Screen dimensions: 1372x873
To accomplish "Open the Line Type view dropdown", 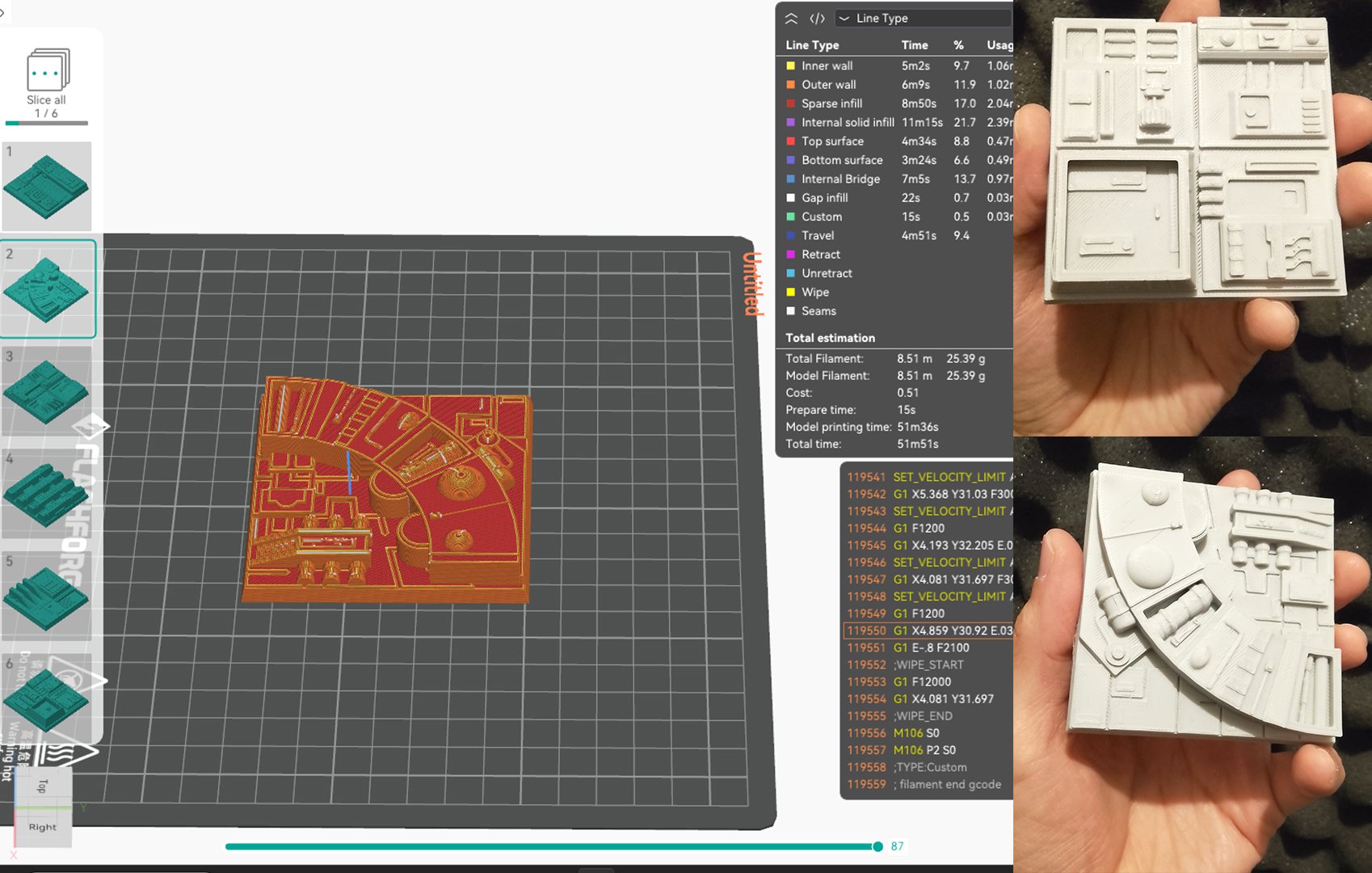I will click(924, 19).
